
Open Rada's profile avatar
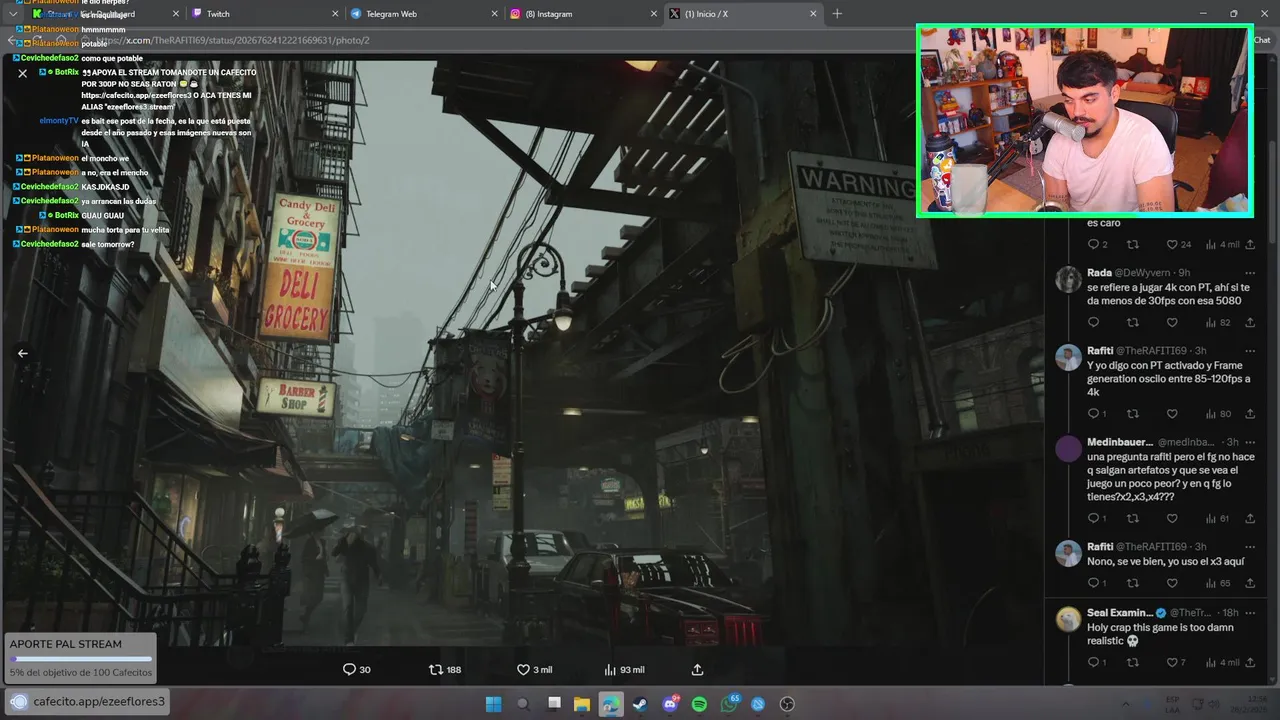[x=1068, y=279]
